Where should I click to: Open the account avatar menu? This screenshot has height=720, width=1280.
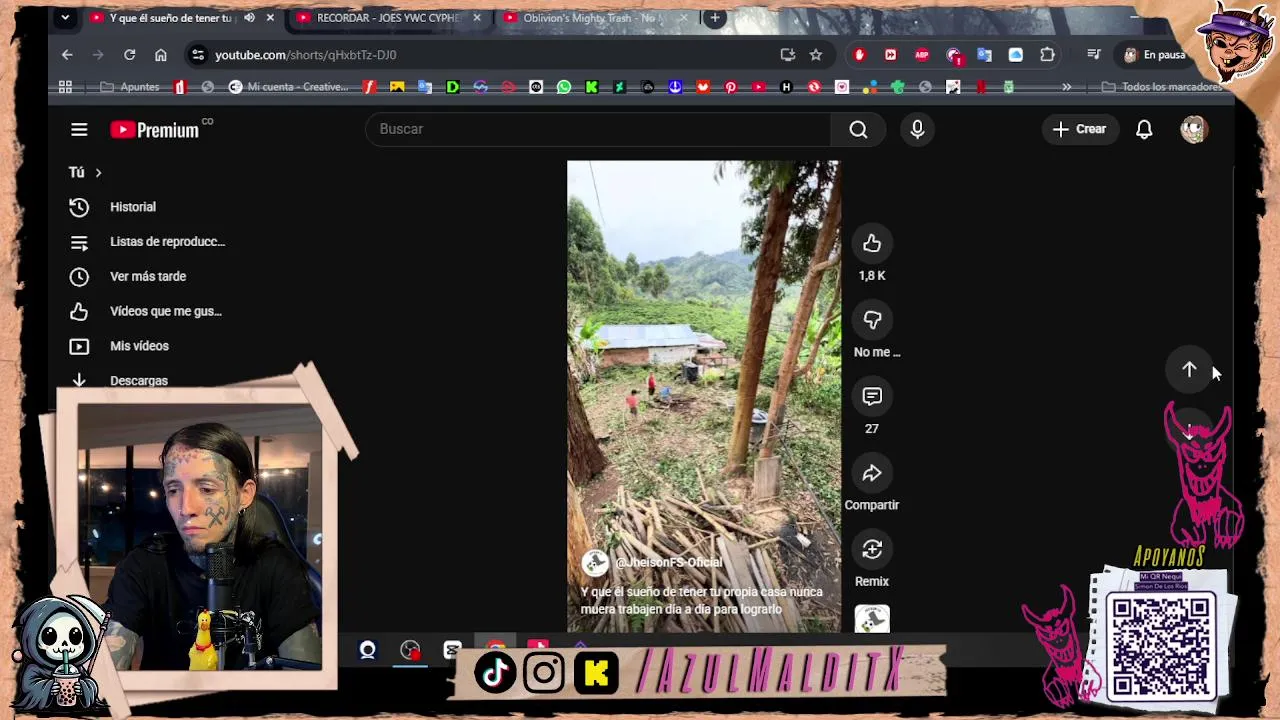1194,129
